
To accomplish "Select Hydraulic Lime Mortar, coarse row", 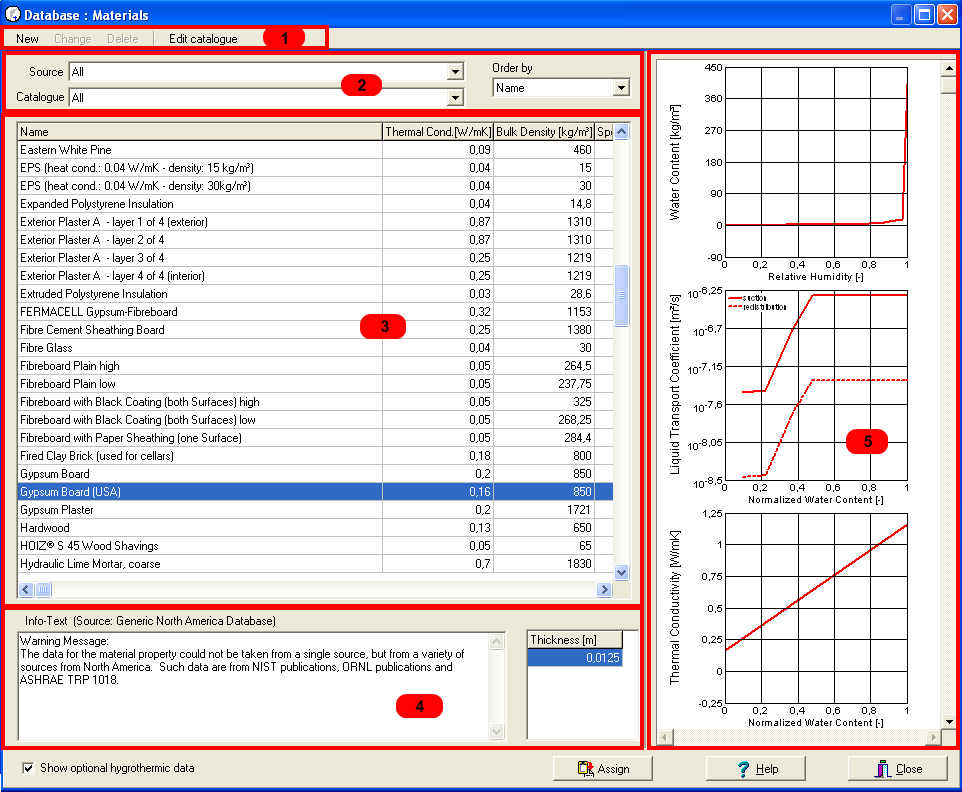I will pos(315,564).
